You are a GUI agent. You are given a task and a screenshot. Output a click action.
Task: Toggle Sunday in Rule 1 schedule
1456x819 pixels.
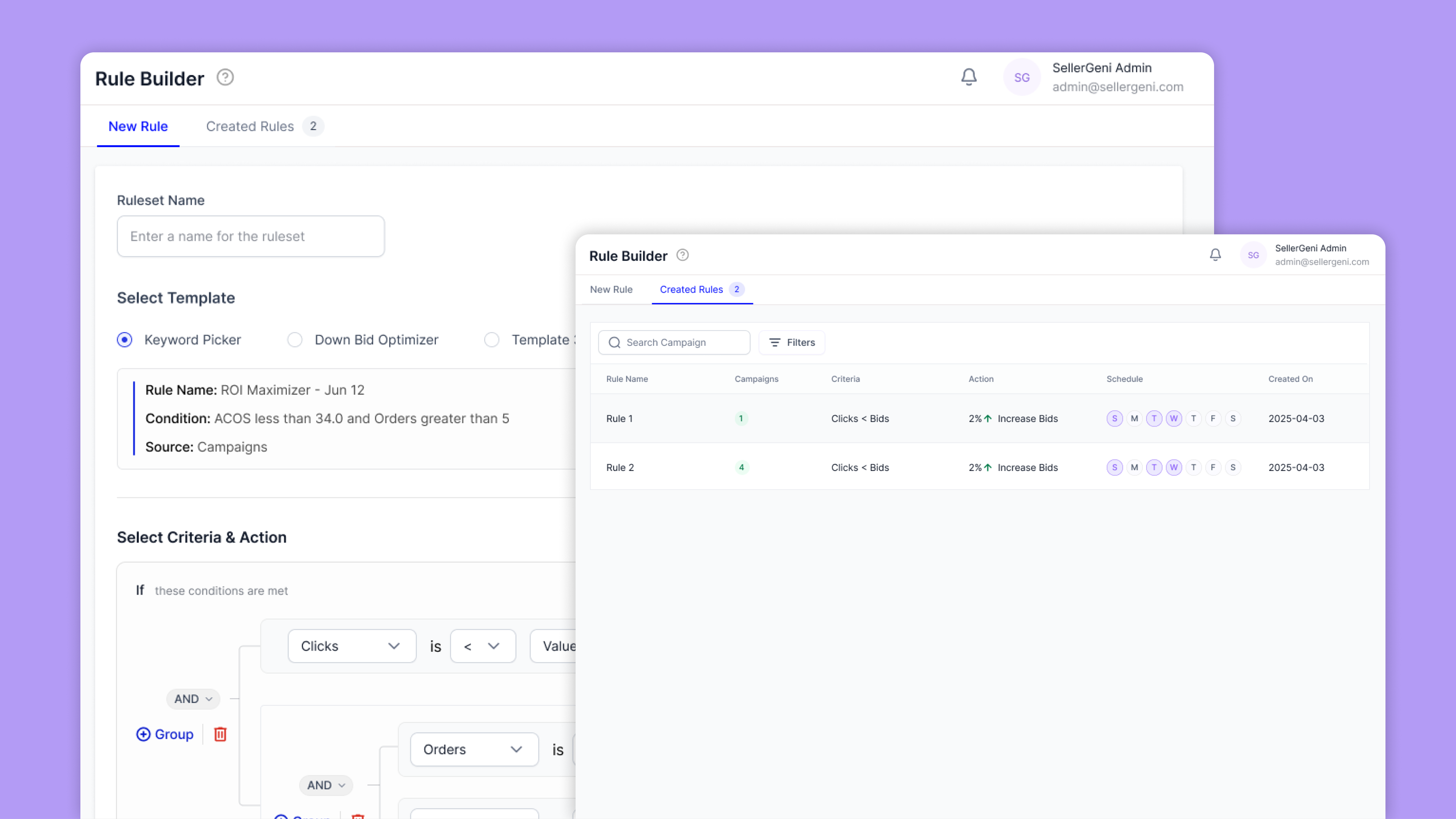[x=1115, y=419]
